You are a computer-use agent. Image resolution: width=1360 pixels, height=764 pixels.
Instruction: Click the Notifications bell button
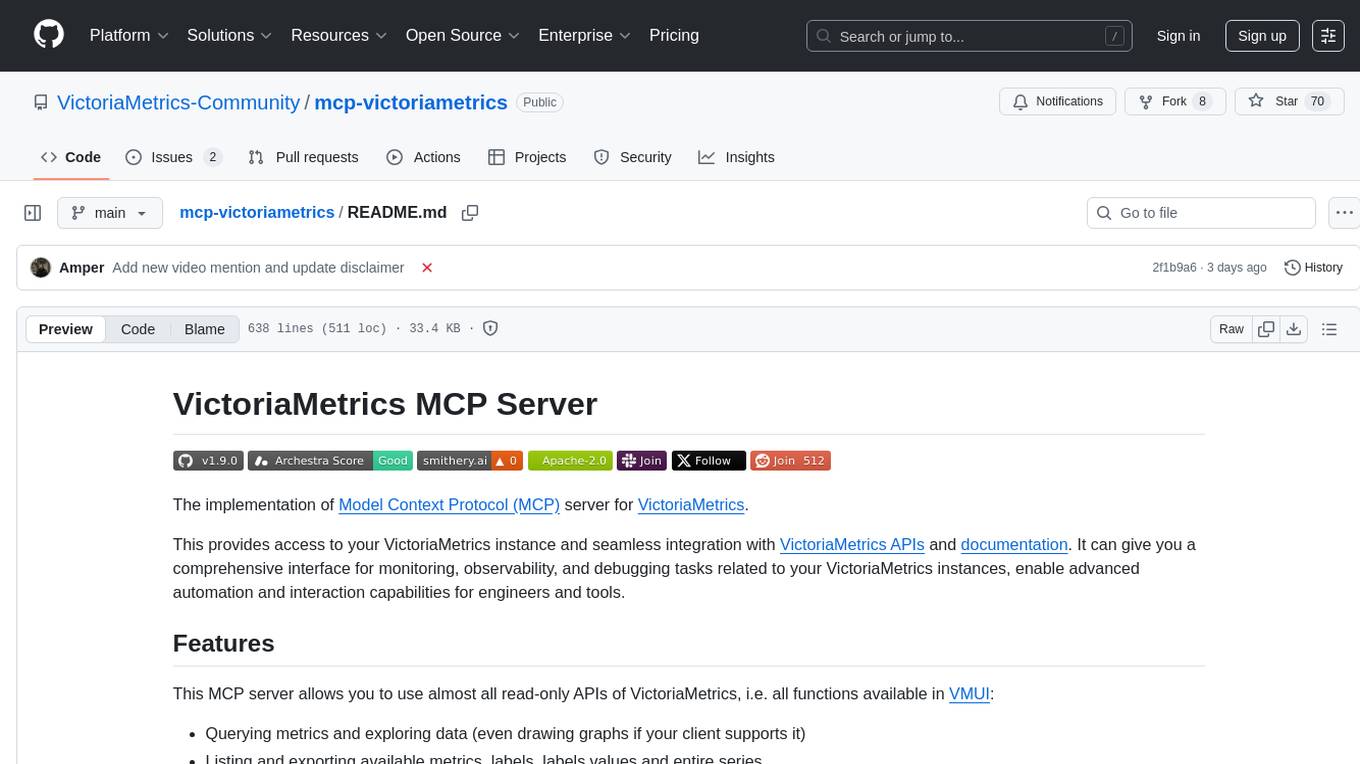[x=1058, y=101]
